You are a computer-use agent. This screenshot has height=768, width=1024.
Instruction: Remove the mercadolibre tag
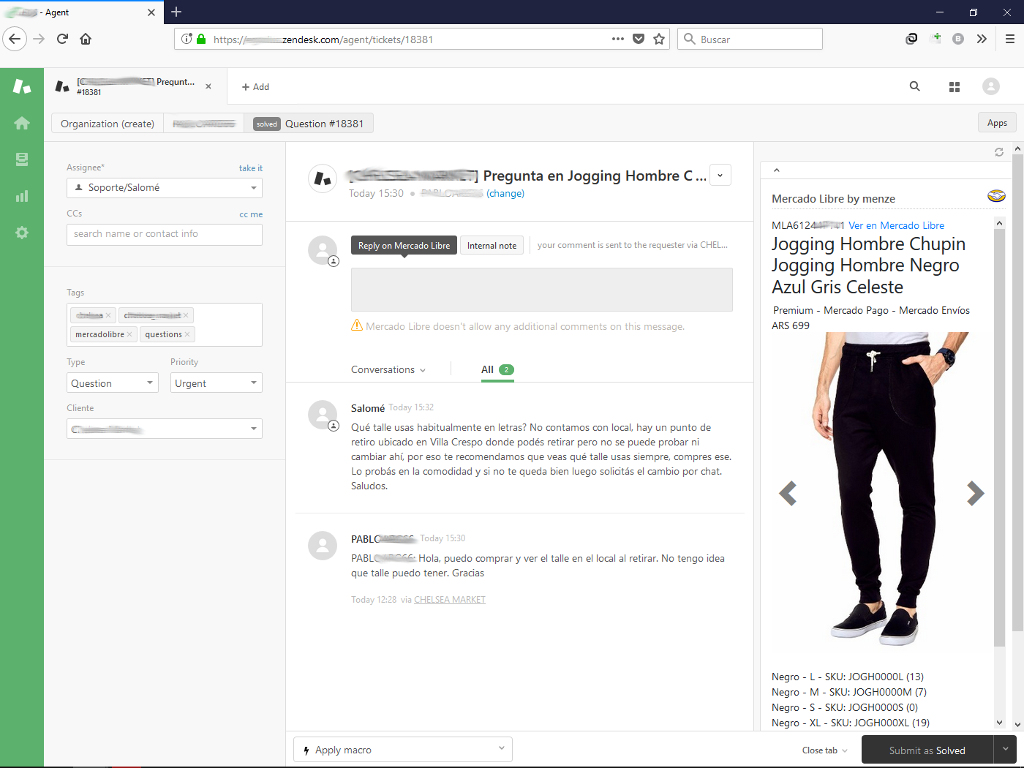pyautogui.click(x=130, y=334)
